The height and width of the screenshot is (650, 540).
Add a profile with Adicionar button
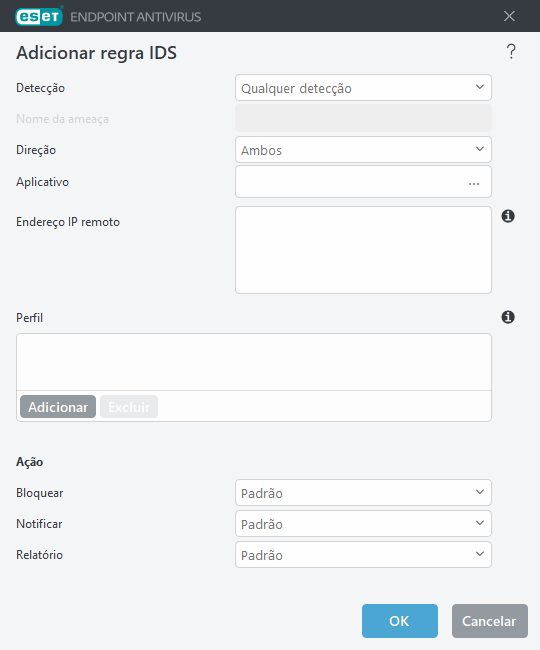pyautogui.click(x=58, y=407)
